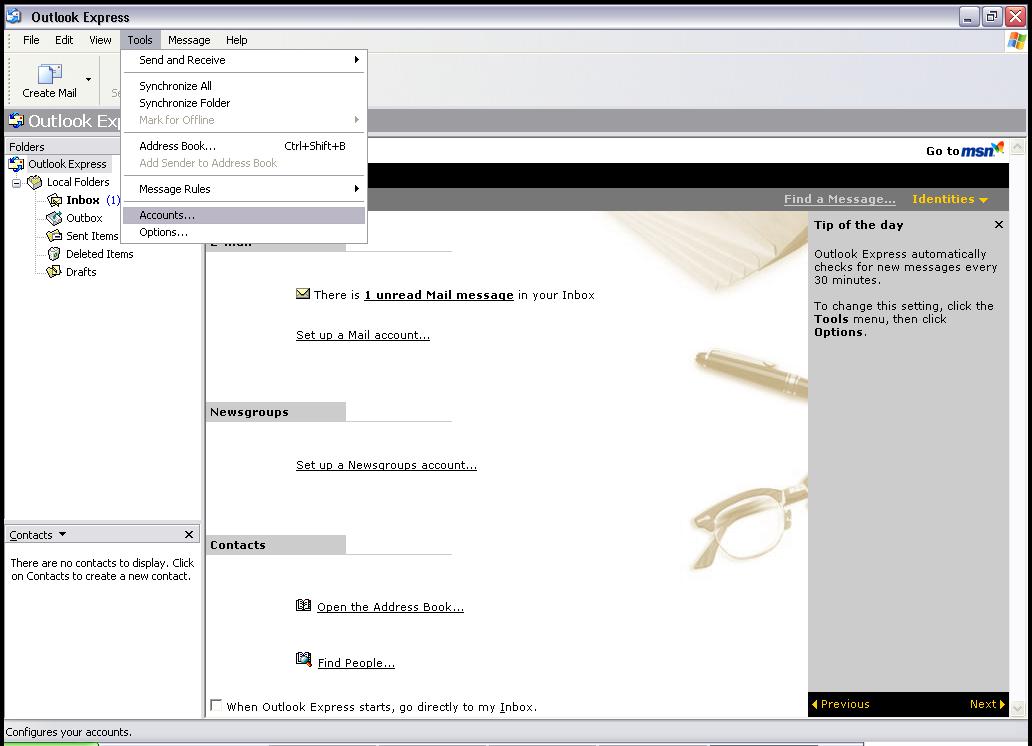The height and width of the screenshot is (746, 1032).
Task: Click Open the Address Book link
Action: click(390, 607)
